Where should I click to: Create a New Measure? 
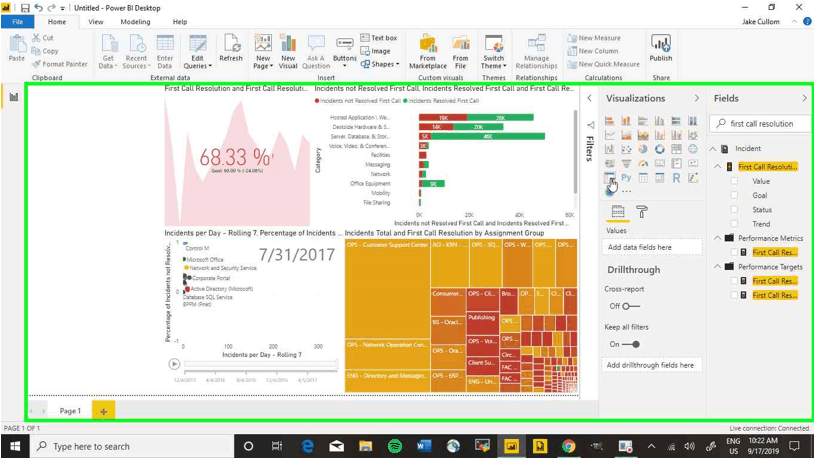tap(594, 38)
